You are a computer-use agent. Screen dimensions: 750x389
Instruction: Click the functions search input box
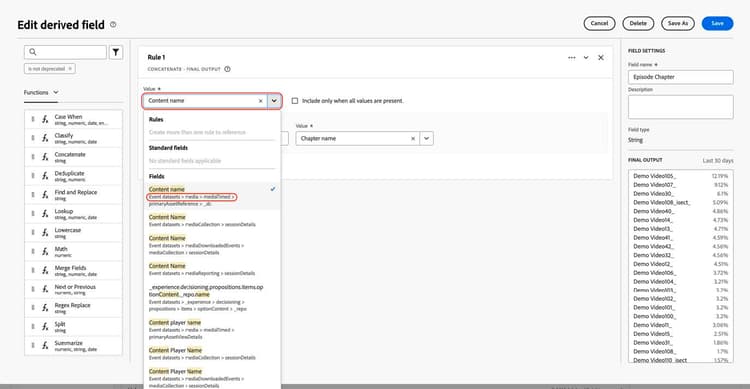click(x=65, y=52)
